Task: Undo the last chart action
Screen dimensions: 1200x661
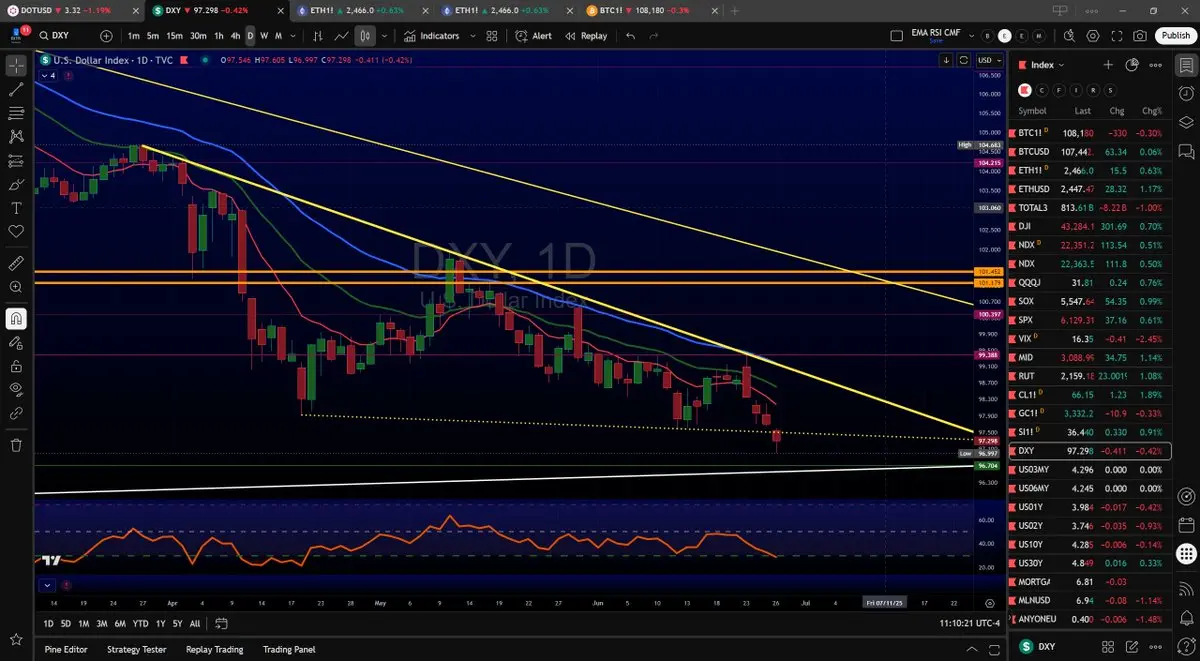Action: 630,36
